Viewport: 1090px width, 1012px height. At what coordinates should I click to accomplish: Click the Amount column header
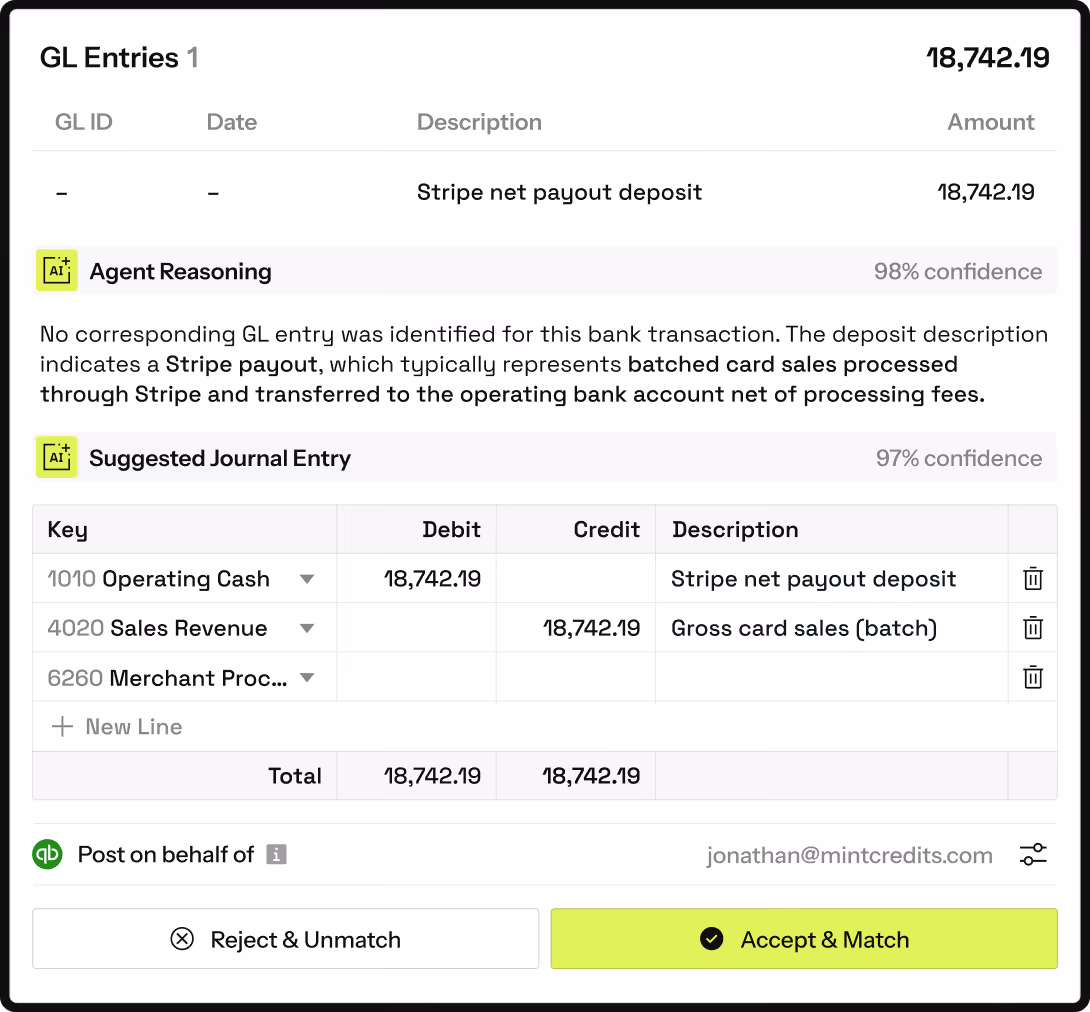(990, 121)
